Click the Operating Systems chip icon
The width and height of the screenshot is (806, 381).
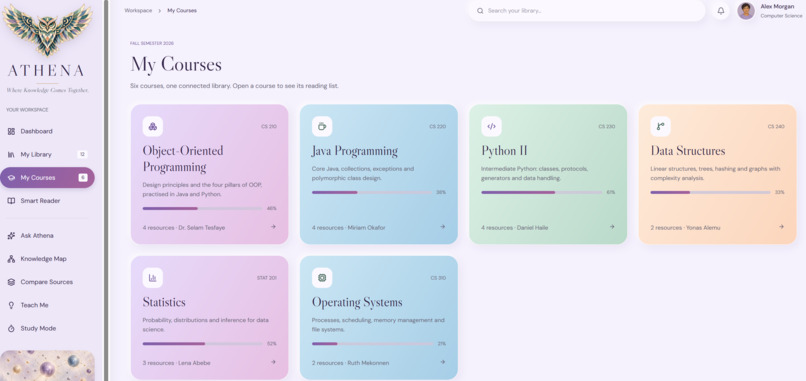click(x=322, y=278)
